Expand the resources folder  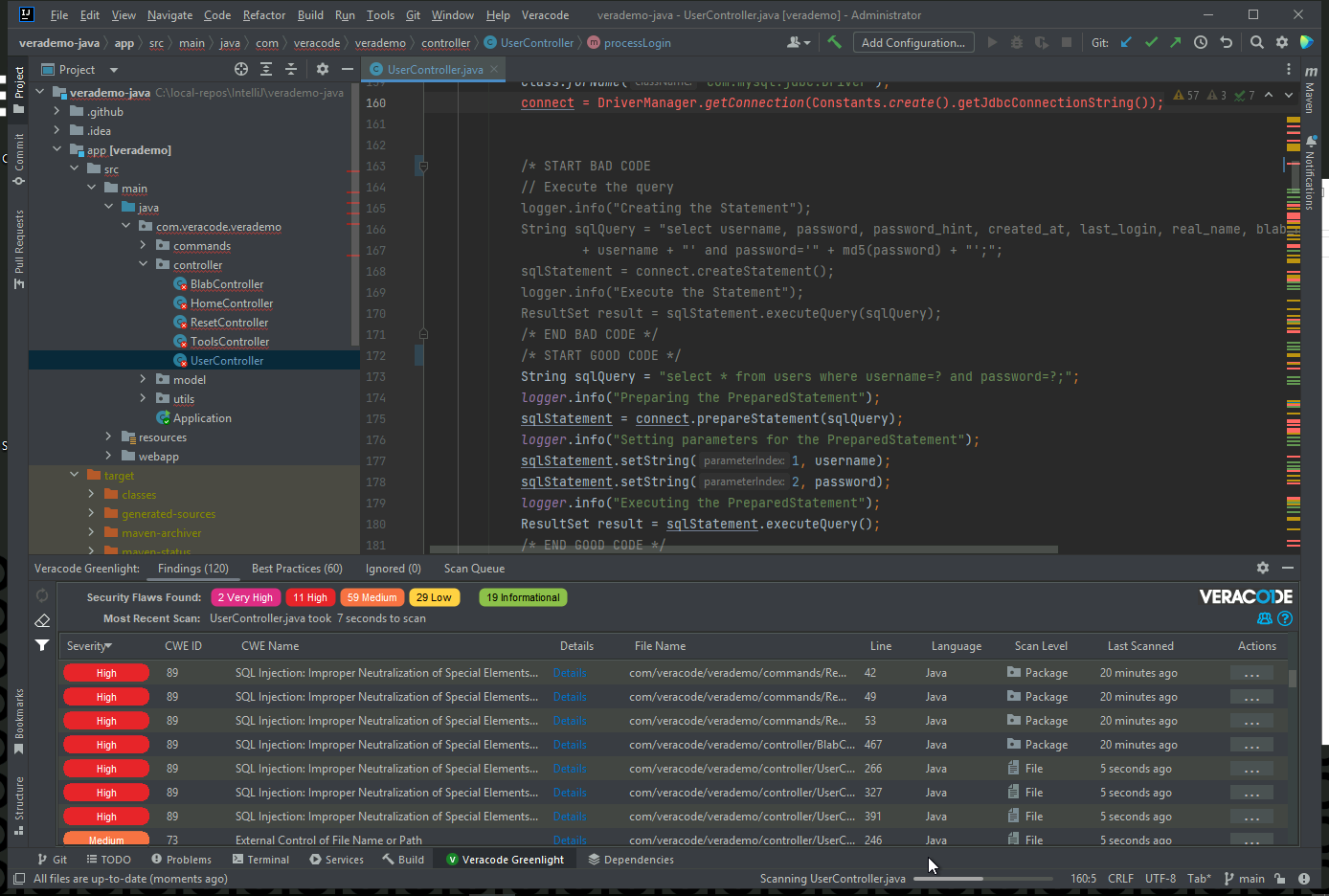(108, 437)
